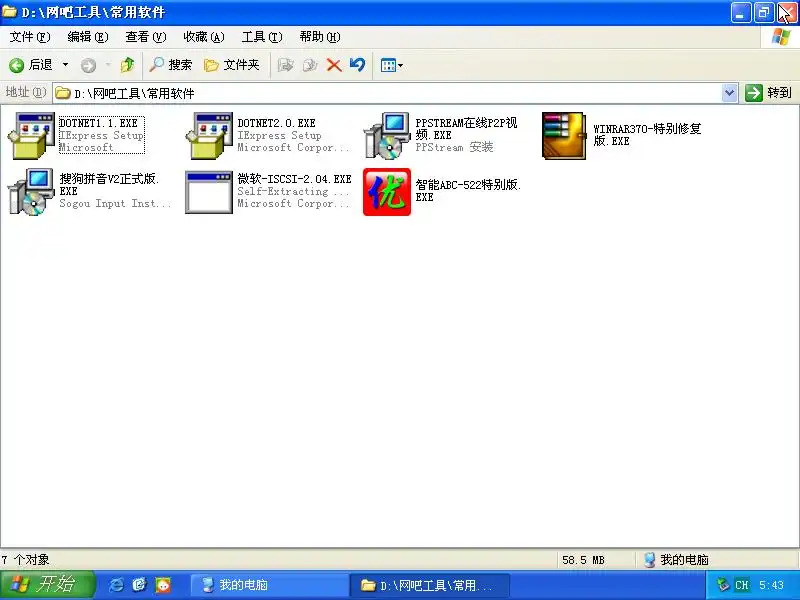The image size is (800, 600).
Task: Switch to 我的电脑 taskbar window
Action: (x=269, y=585)
